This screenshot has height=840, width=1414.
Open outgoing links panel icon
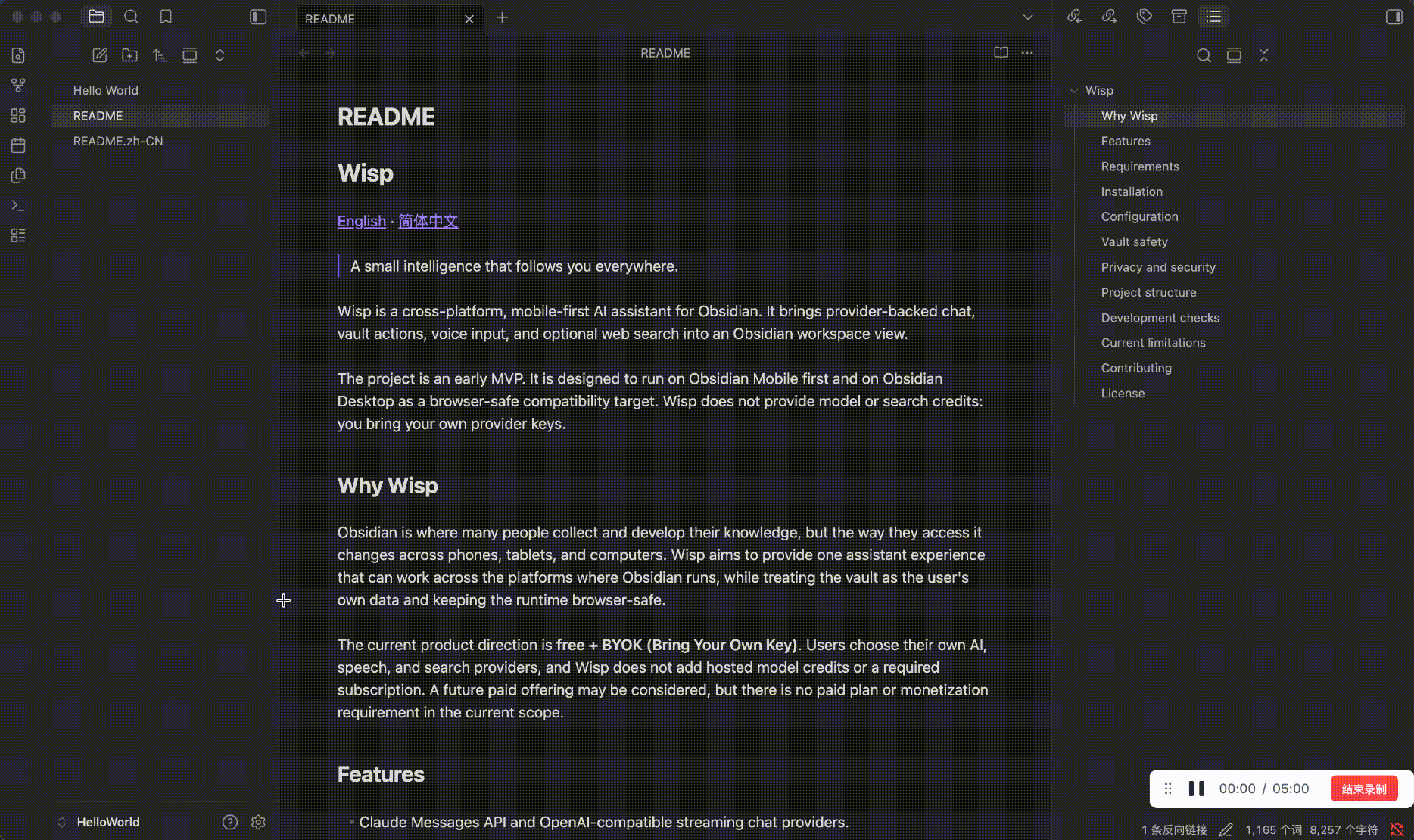1109,17
